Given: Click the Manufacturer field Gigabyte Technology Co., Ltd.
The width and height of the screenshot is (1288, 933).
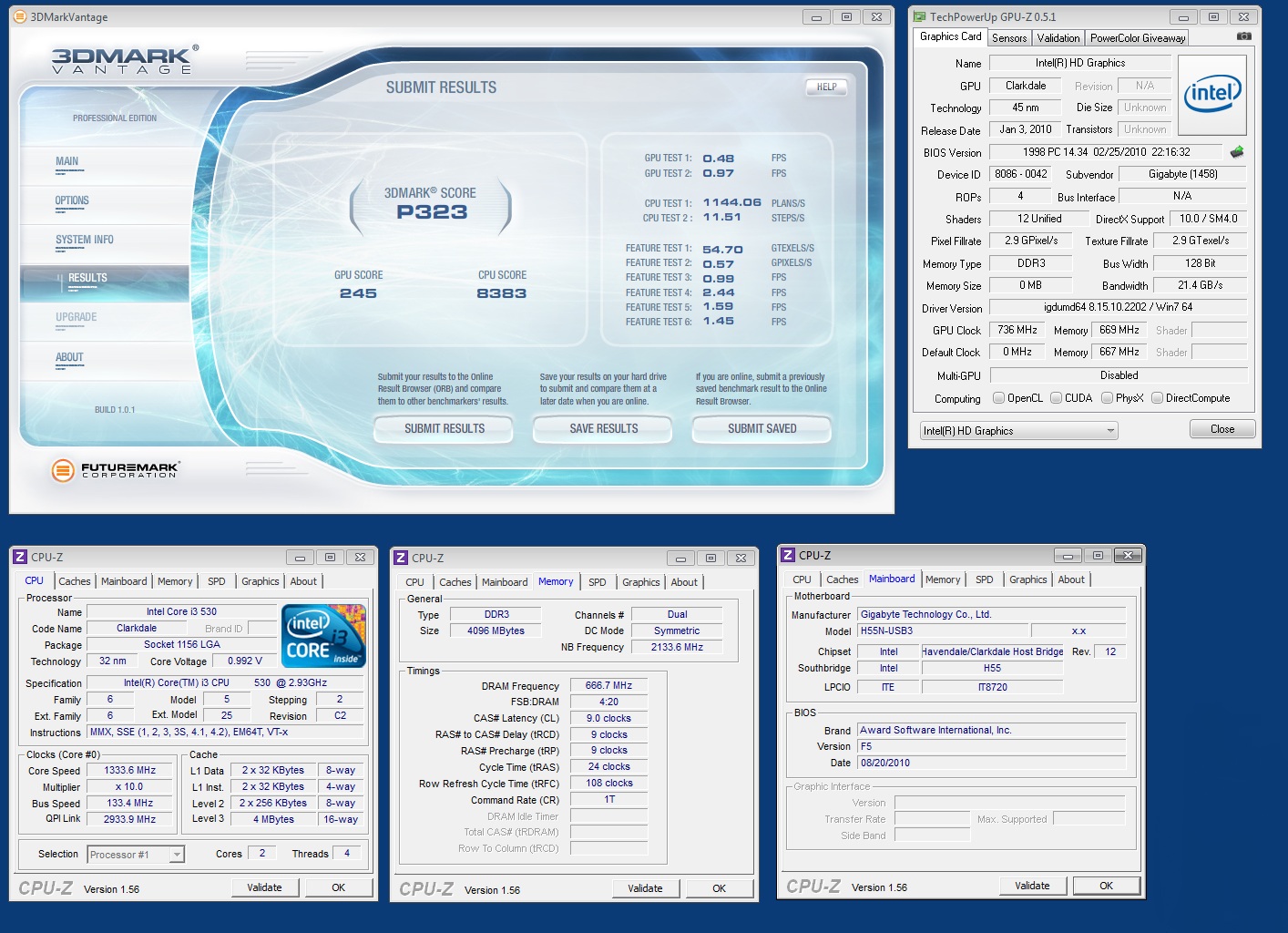Looking at the screenshot, I should pos(992,614).
